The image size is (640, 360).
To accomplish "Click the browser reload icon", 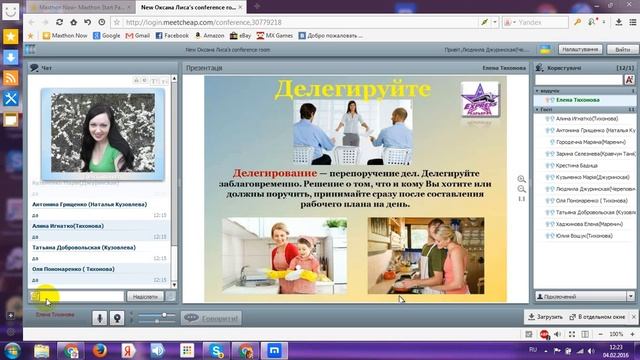I will click(60, 22).
